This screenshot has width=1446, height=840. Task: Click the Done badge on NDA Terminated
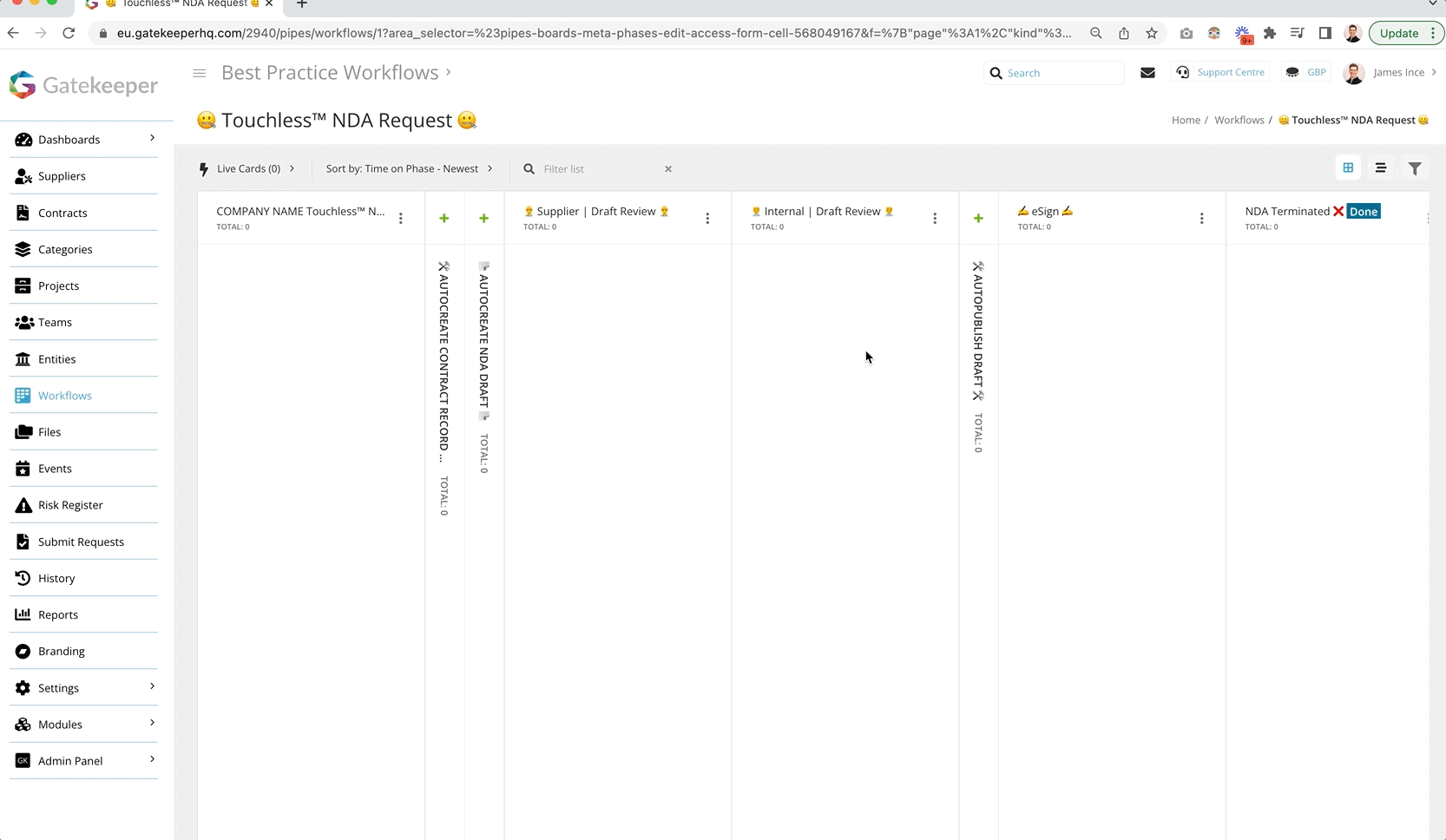click(x=1364, y=212)
